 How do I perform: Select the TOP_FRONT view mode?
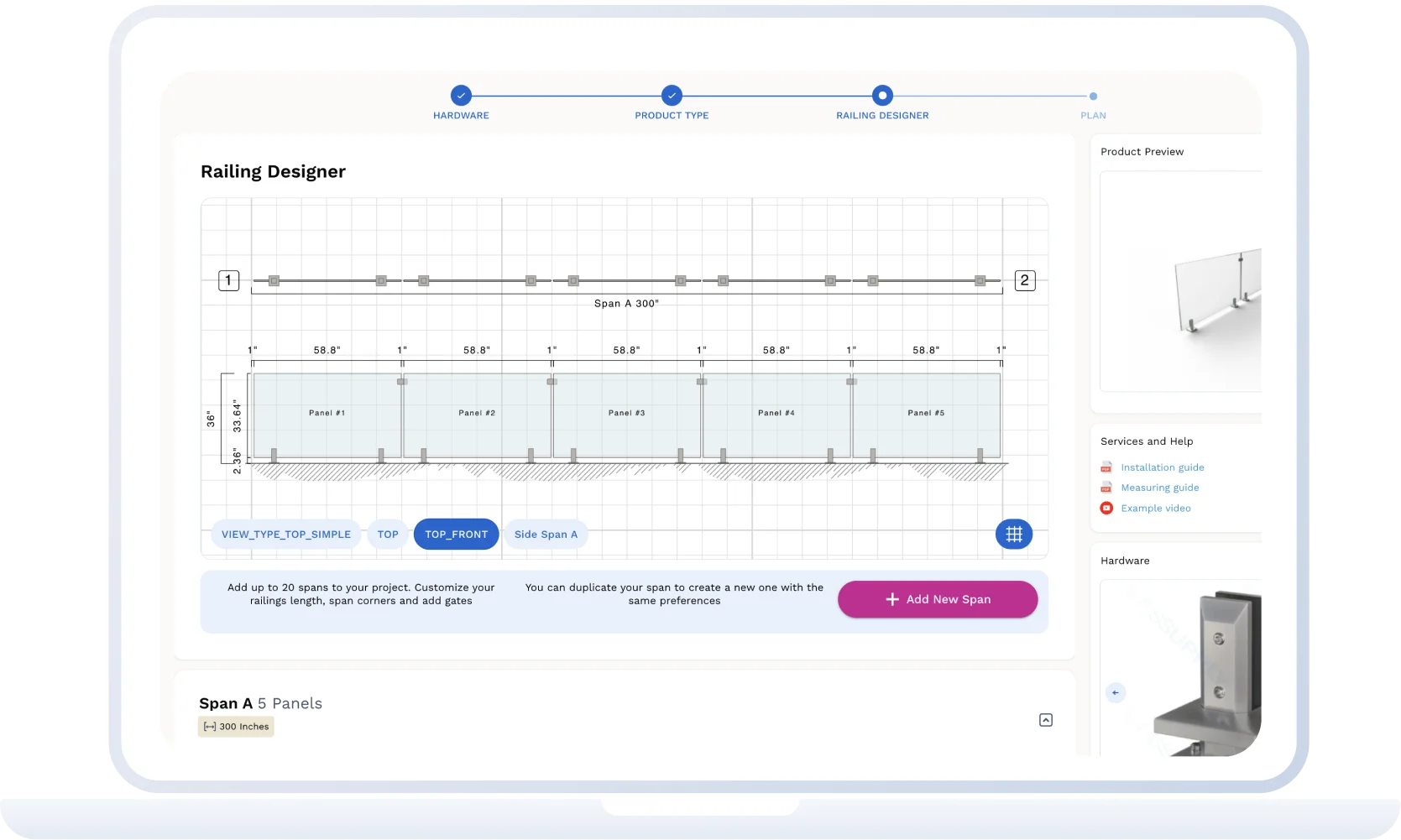[x=456, y=534]
